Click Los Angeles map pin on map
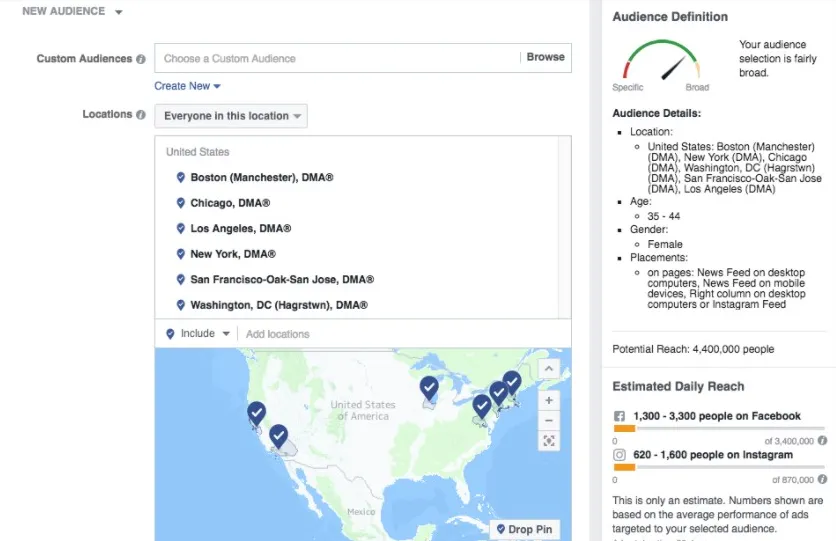This screenshot has height=541, width=836. pyautogui.click(x=278, y=436)
